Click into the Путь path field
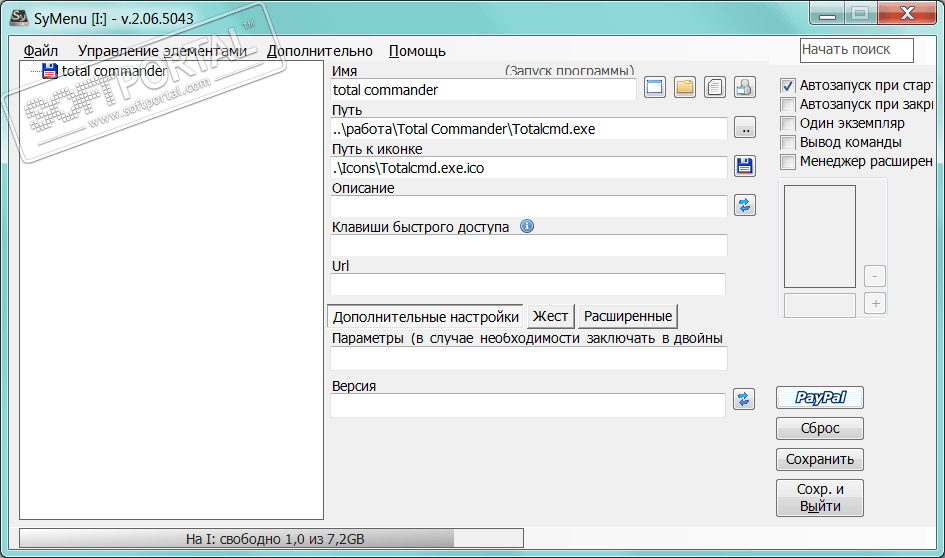The image size is (945, 558). [529, 128]
